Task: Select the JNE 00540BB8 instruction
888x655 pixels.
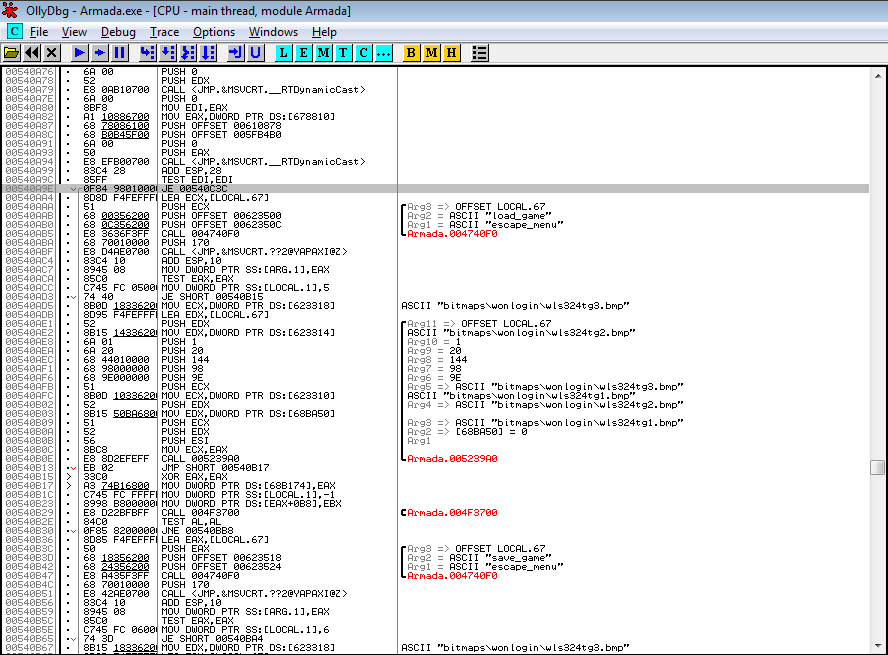Action: click(198, 531)
